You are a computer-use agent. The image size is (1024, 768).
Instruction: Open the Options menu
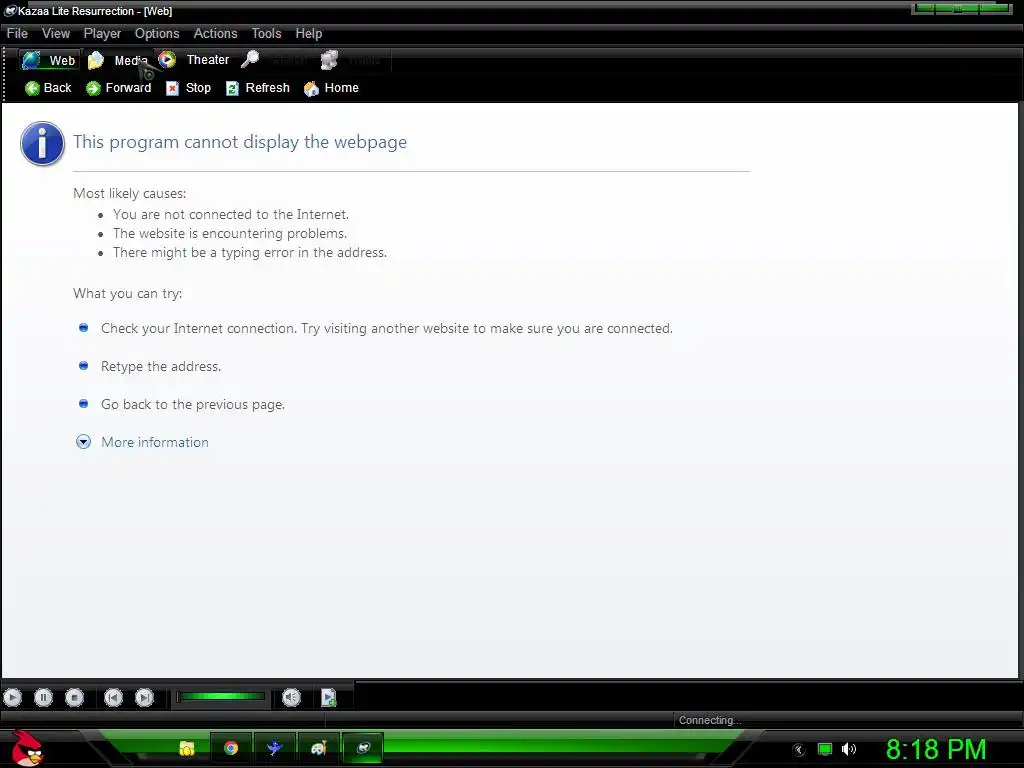[157, 33]
